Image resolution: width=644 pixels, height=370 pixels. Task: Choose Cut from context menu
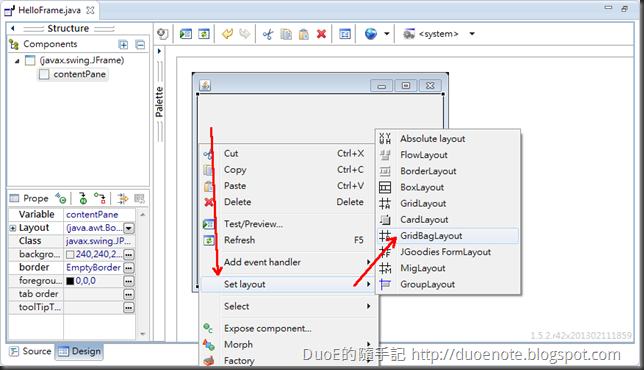288,154
